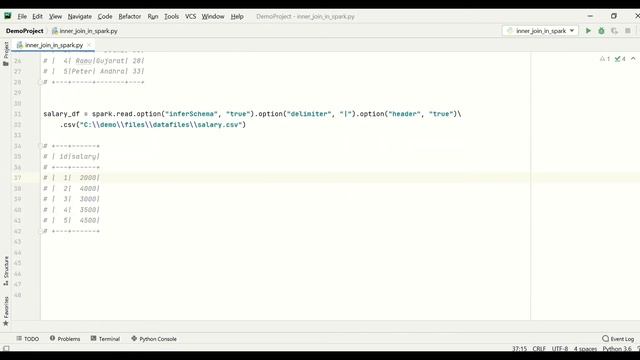Open the inner_join_in_spark run configuration dropdown

click(x=540, y=31)
